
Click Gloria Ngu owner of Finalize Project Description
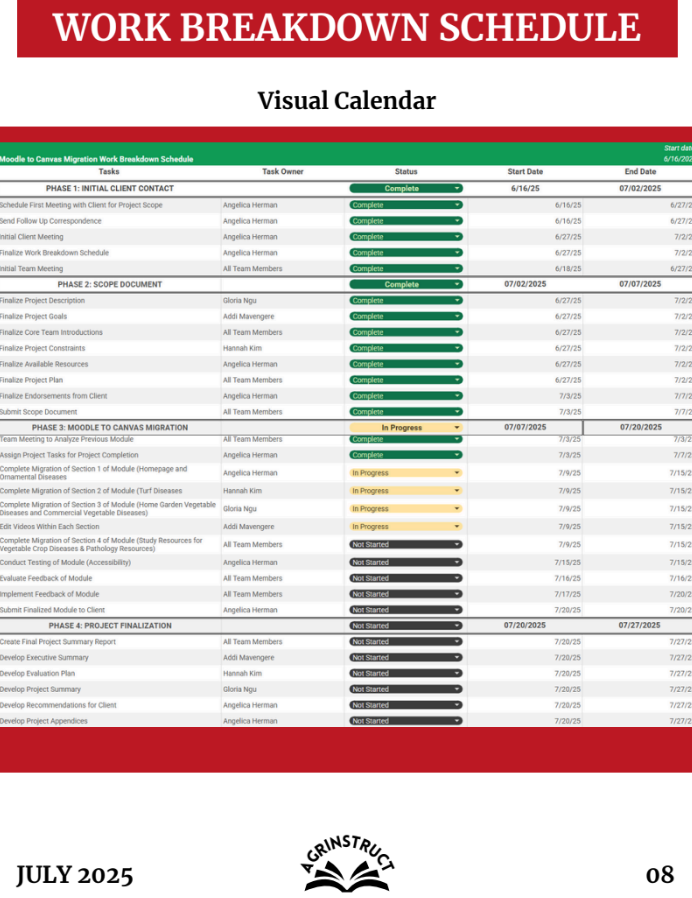coord(239,301)
